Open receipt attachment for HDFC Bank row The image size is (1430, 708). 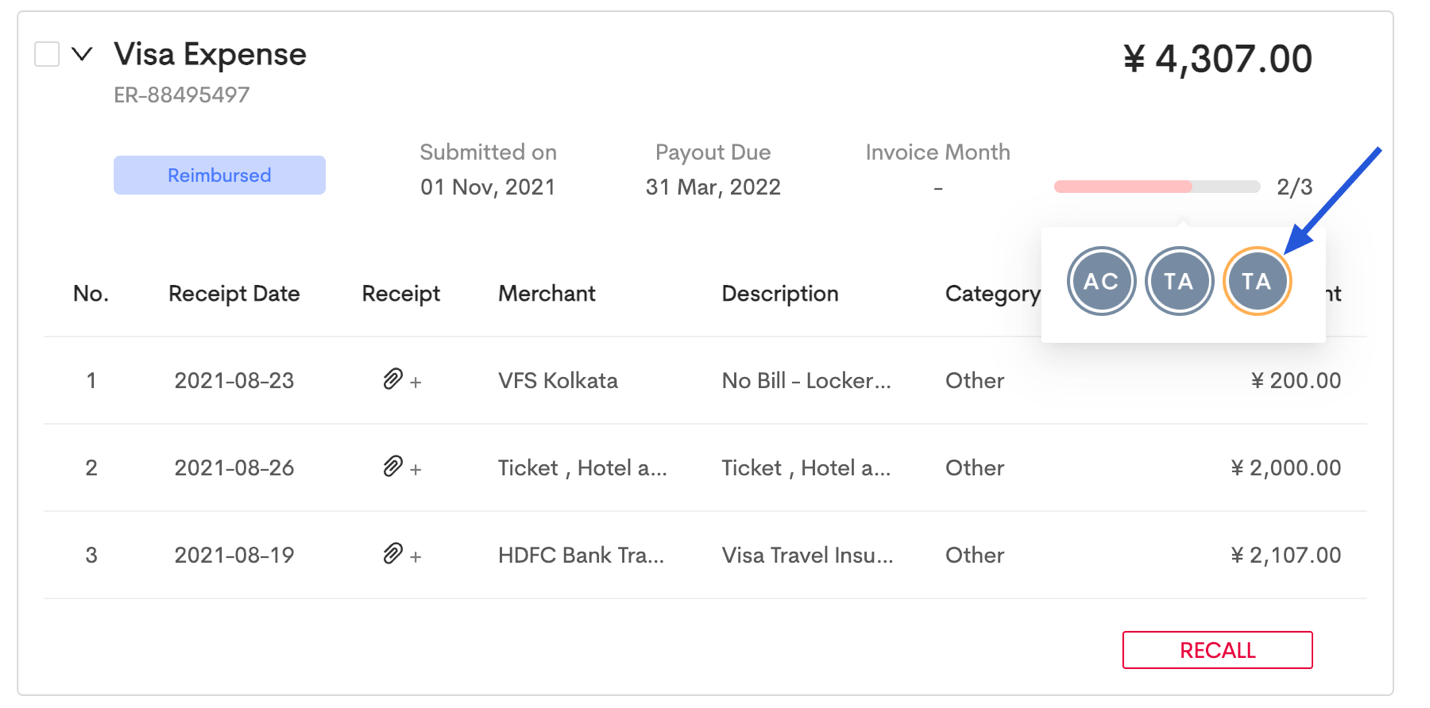pyautogui.click(x=392, y=554)
